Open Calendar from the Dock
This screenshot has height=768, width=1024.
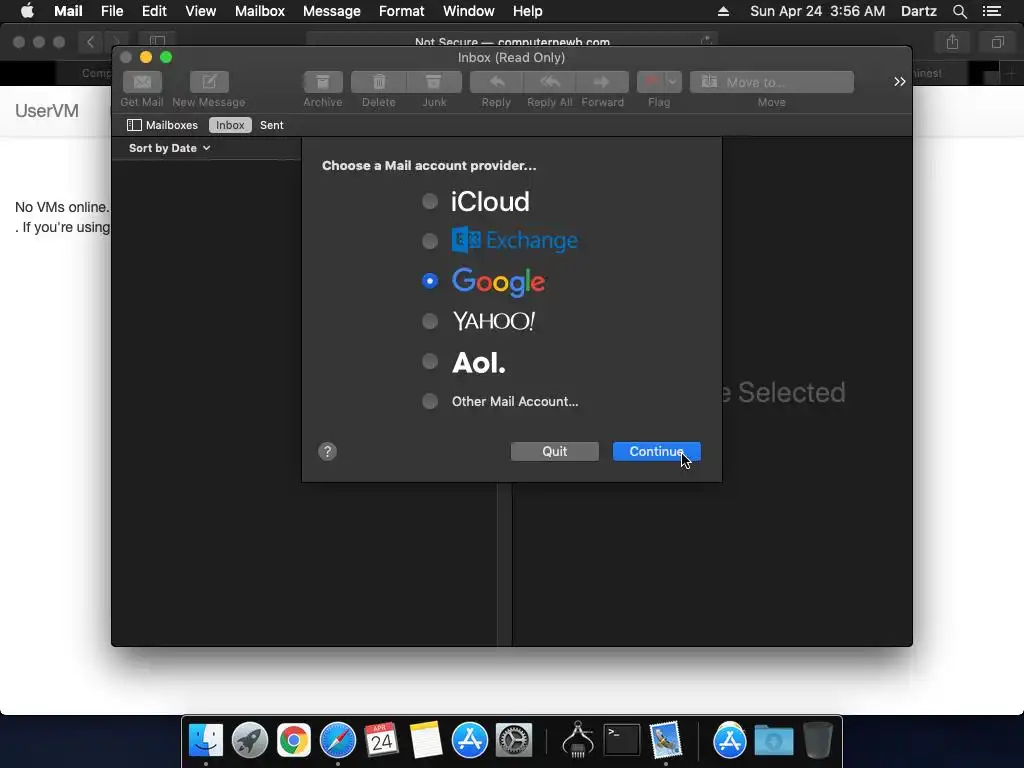click(381, 740)
